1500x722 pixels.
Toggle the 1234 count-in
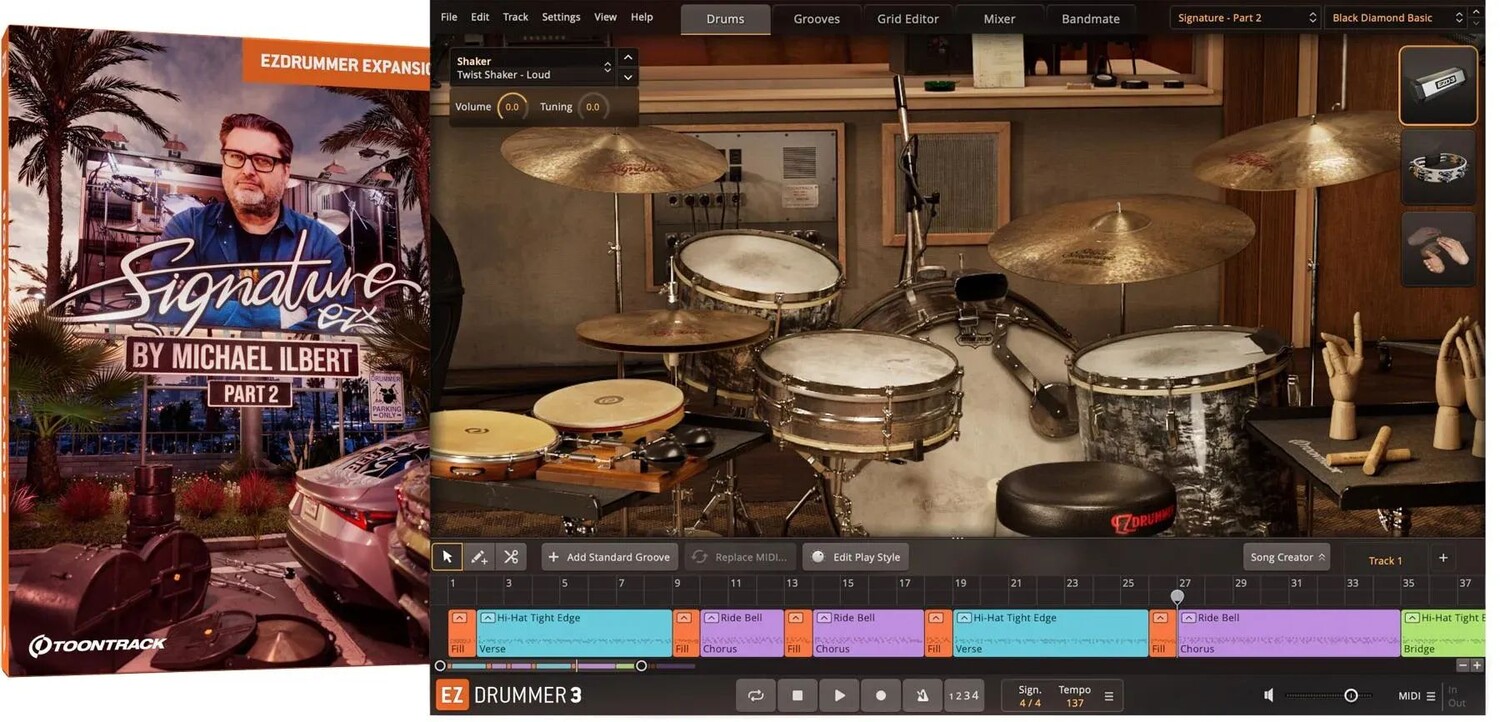point(963,695)
